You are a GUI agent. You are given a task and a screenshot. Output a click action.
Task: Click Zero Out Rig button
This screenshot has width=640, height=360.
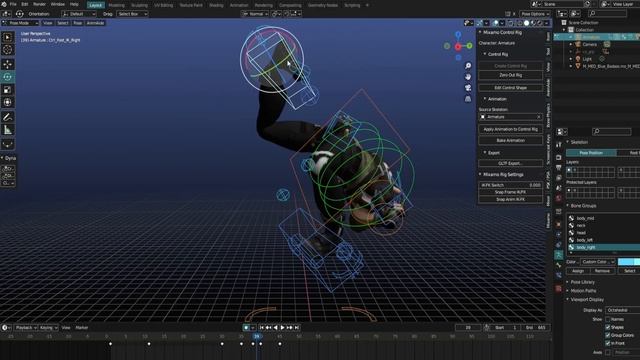point(511,75)
